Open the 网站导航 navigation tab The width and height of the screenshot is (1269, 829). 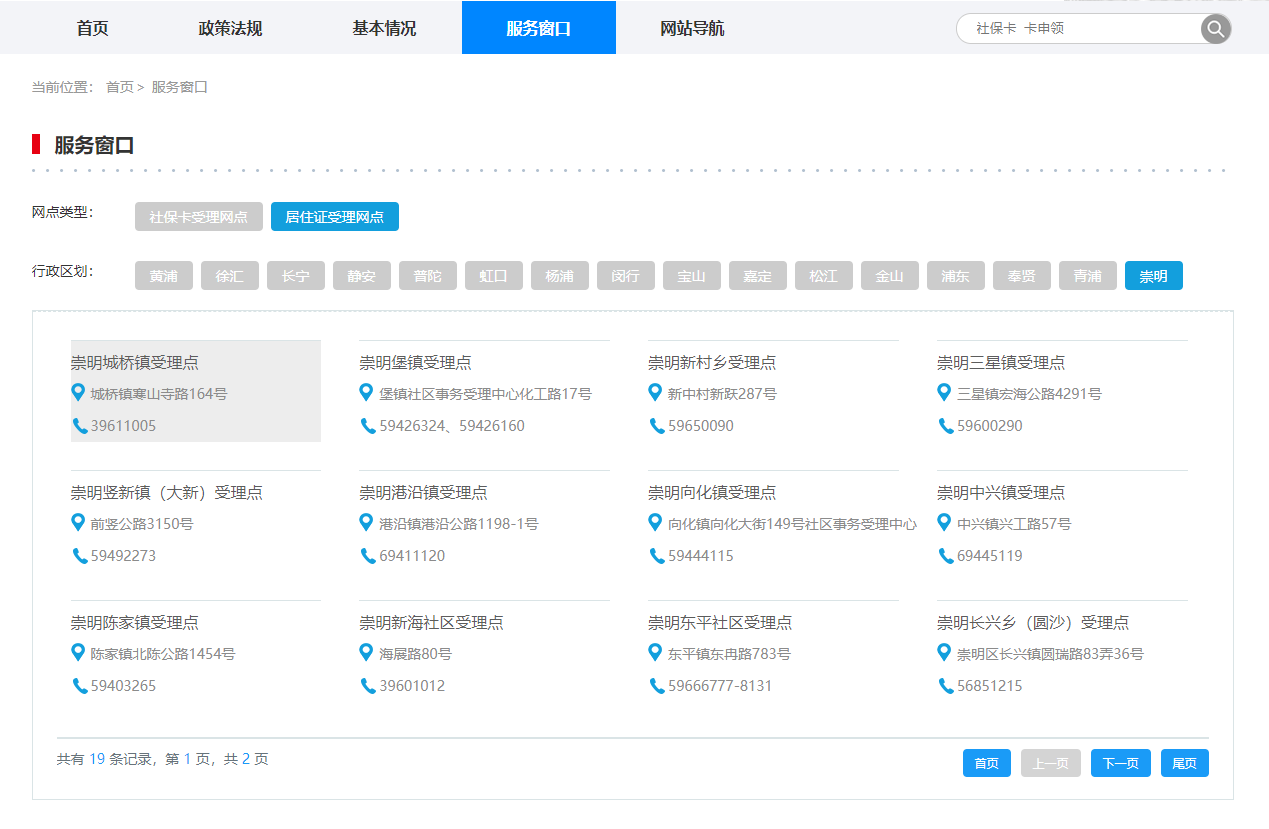(x=692, y=28)
